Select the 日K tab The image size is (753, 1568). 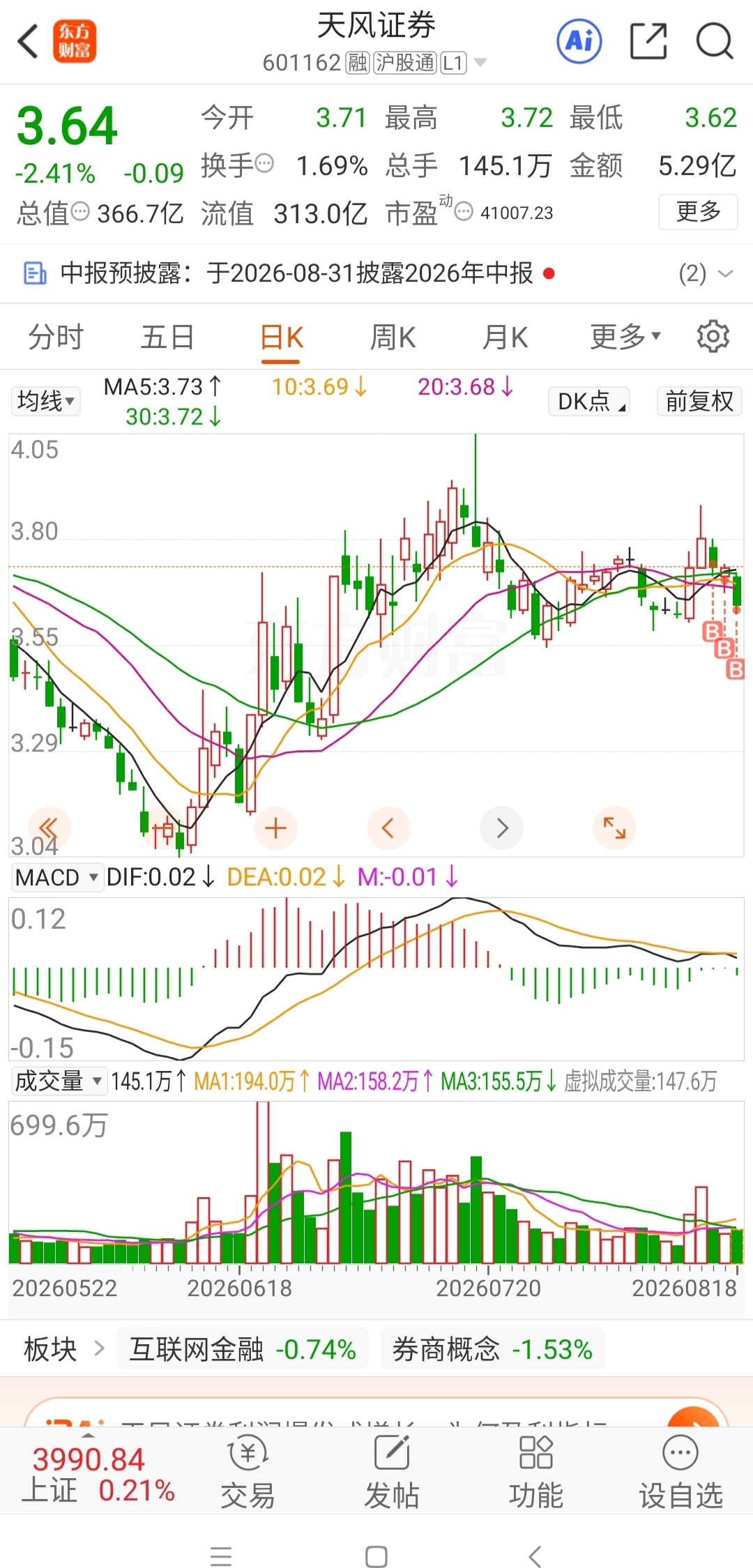click(x=281, y=338)
